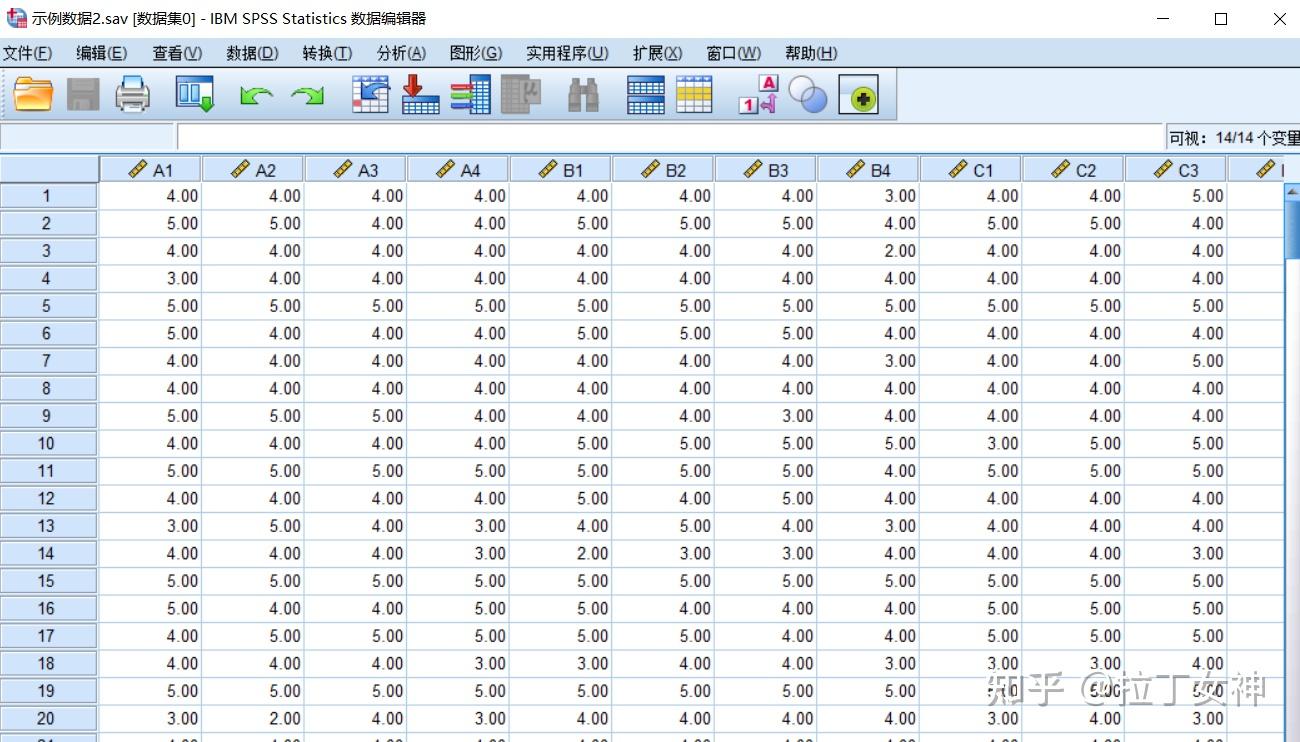Image resolution: width=1300 pixels, height=742 pixels.
Task: Select the A3 column header
Action: click(356, 170)
